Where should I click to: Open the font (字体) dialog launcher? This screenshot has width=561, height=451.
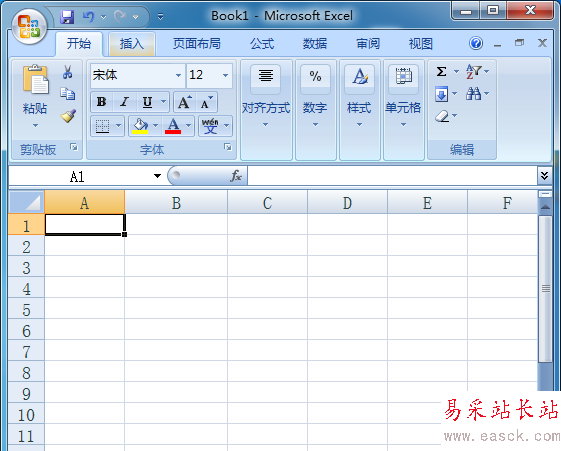click(228, 147)
